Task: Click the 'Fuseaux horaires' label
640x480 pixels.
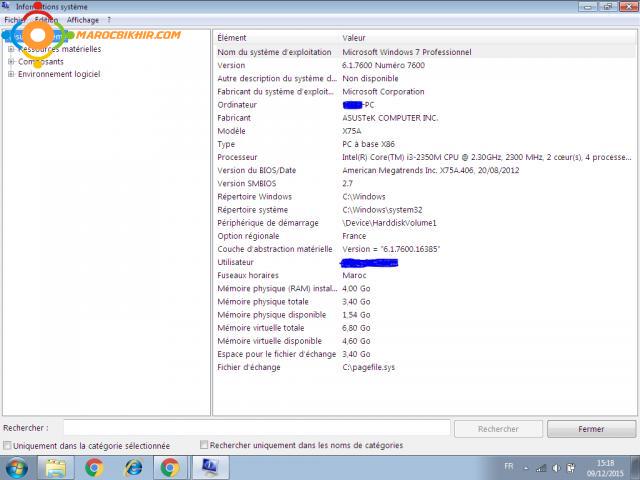Action: pyautogui.click(x=248, y=275)
